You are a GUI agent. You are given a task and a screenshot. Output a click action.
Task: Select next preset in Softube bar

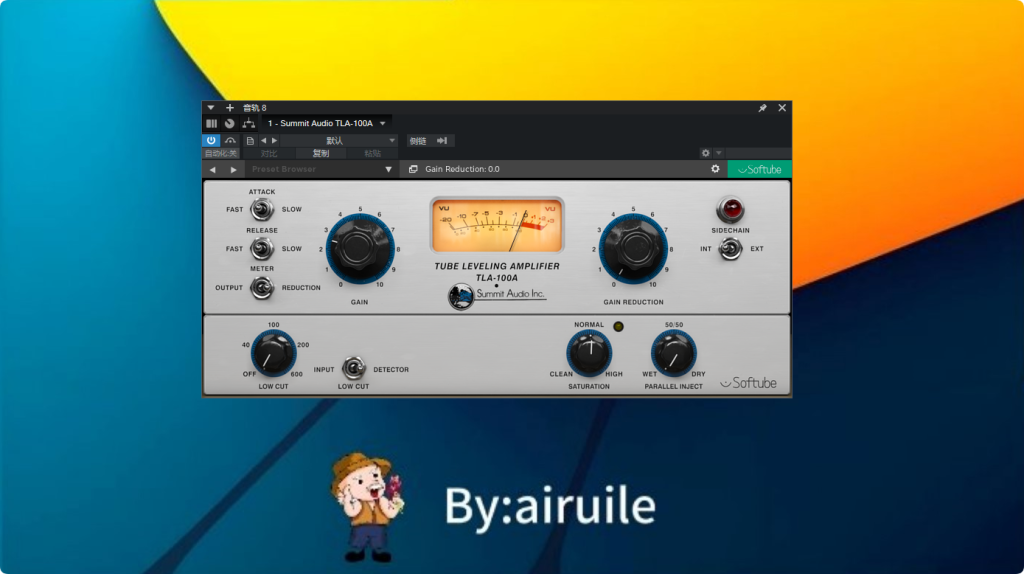233,170
